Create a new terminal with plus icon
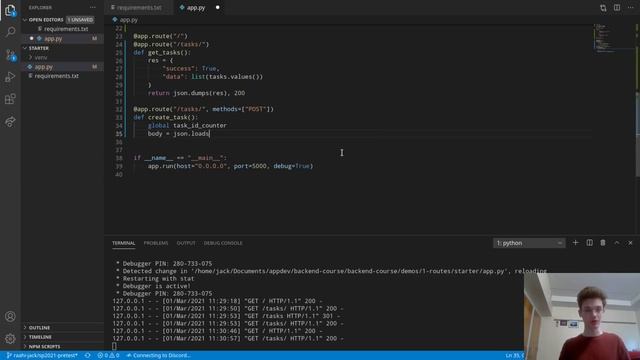The image size is (640, 360). pyautogui.click(x=576, y=243)
